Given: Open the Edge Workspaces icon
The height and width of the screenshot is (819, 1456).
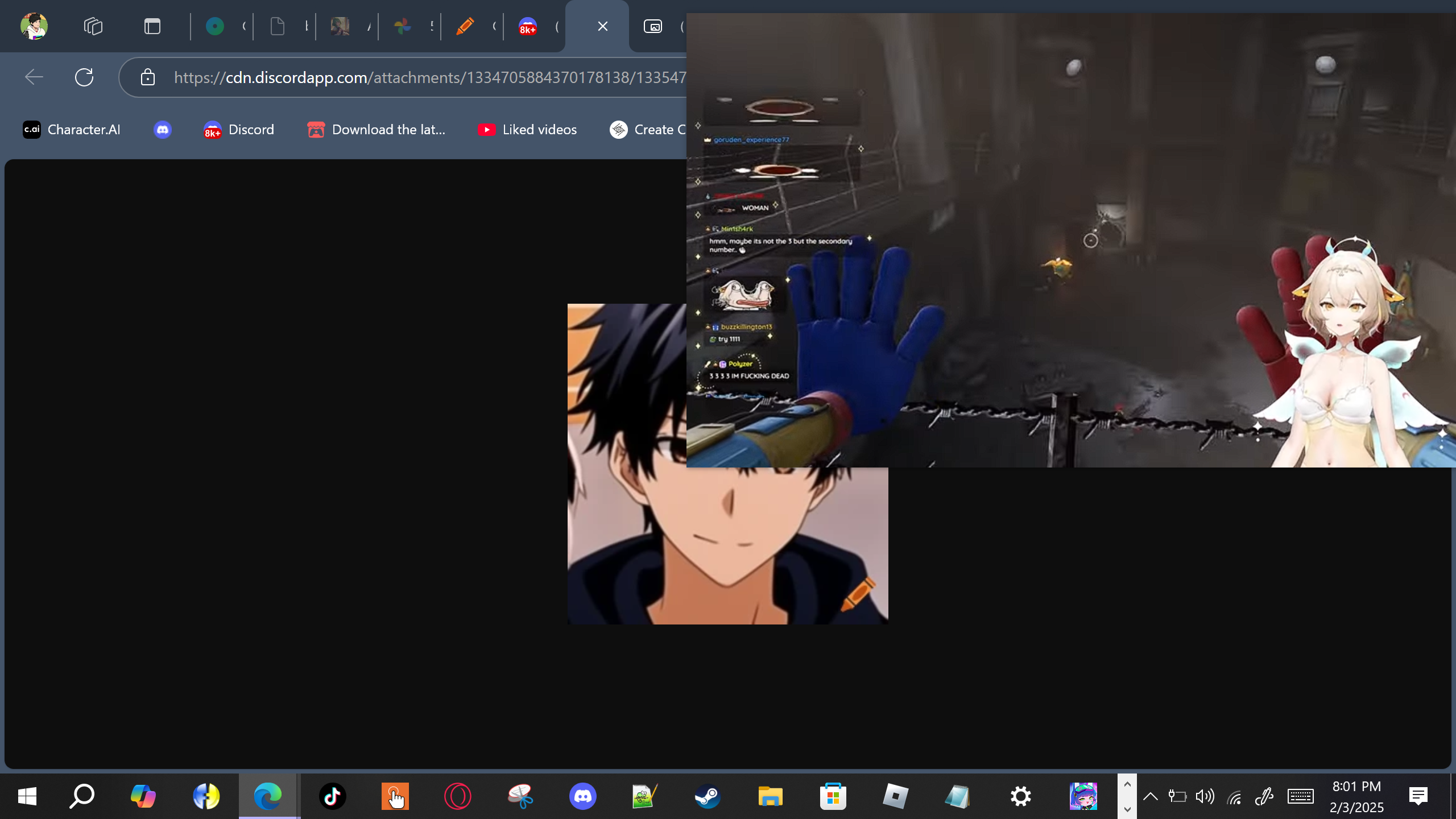Looking at the screenshot, I should click(x=93, y=26).
